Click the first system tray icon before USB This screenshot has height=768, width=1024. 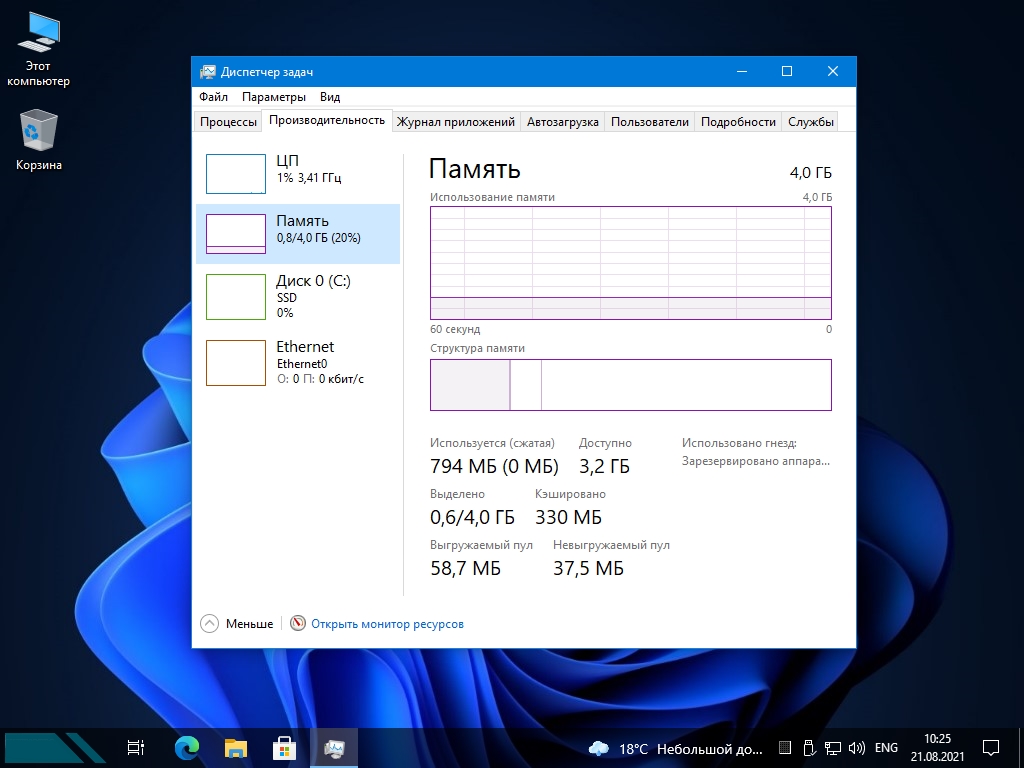click(786, 748)
